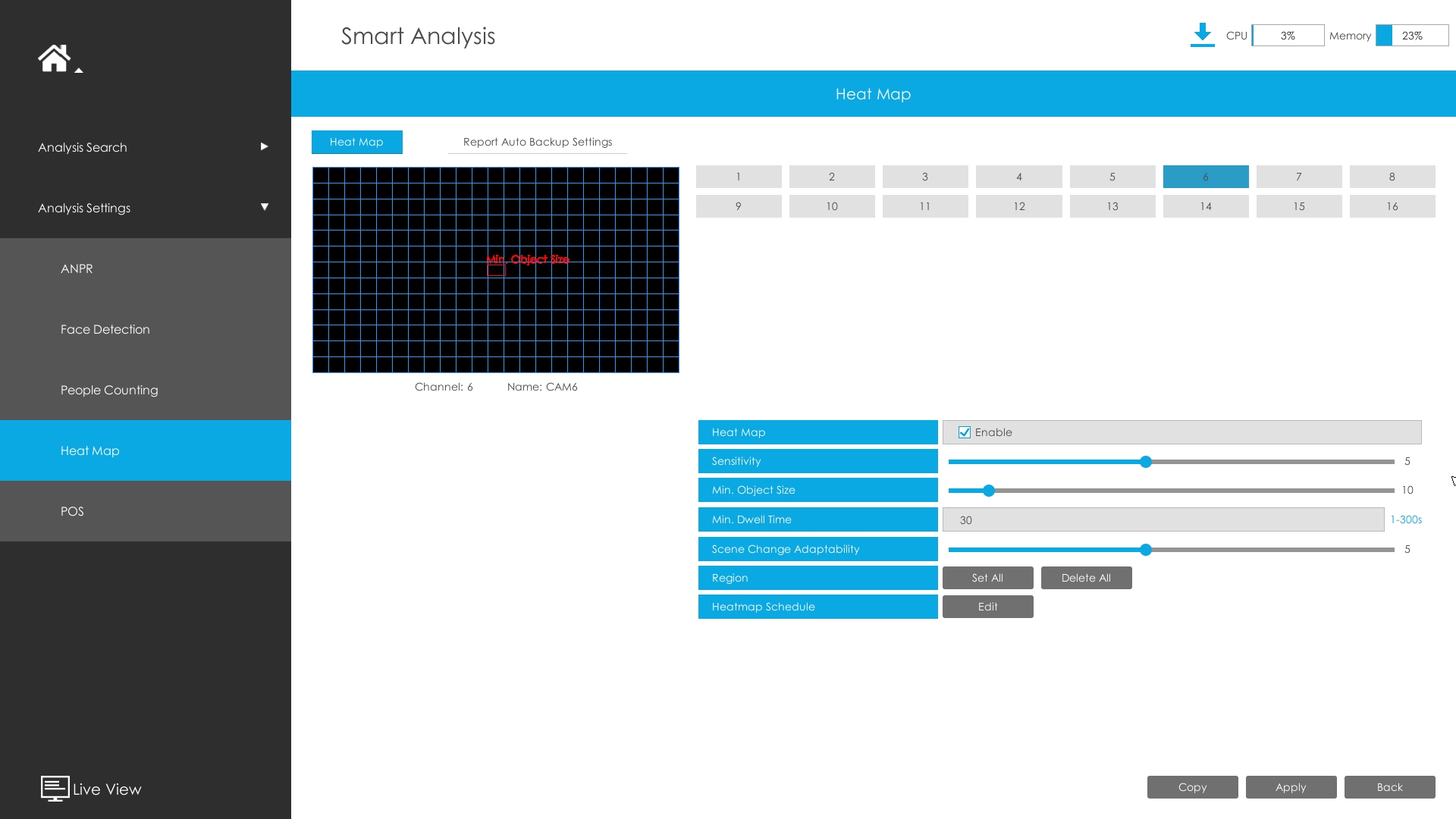Edit the Heatmap Schedule
This screenshot has width=1456, height=819.
(x=987, y=607)
